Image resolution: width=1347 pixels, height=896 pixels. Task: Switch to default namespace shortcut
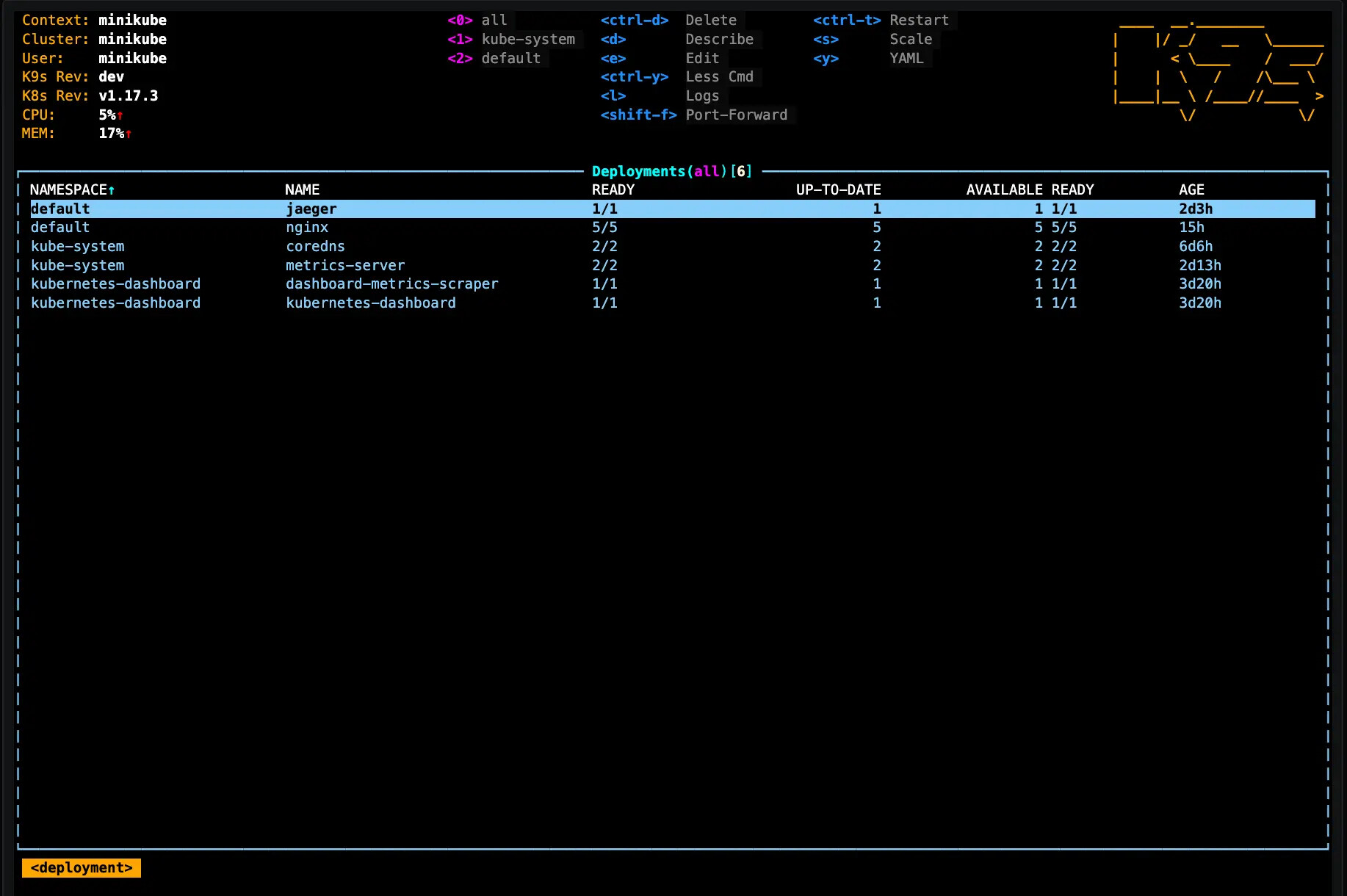(x=510, y=59)
